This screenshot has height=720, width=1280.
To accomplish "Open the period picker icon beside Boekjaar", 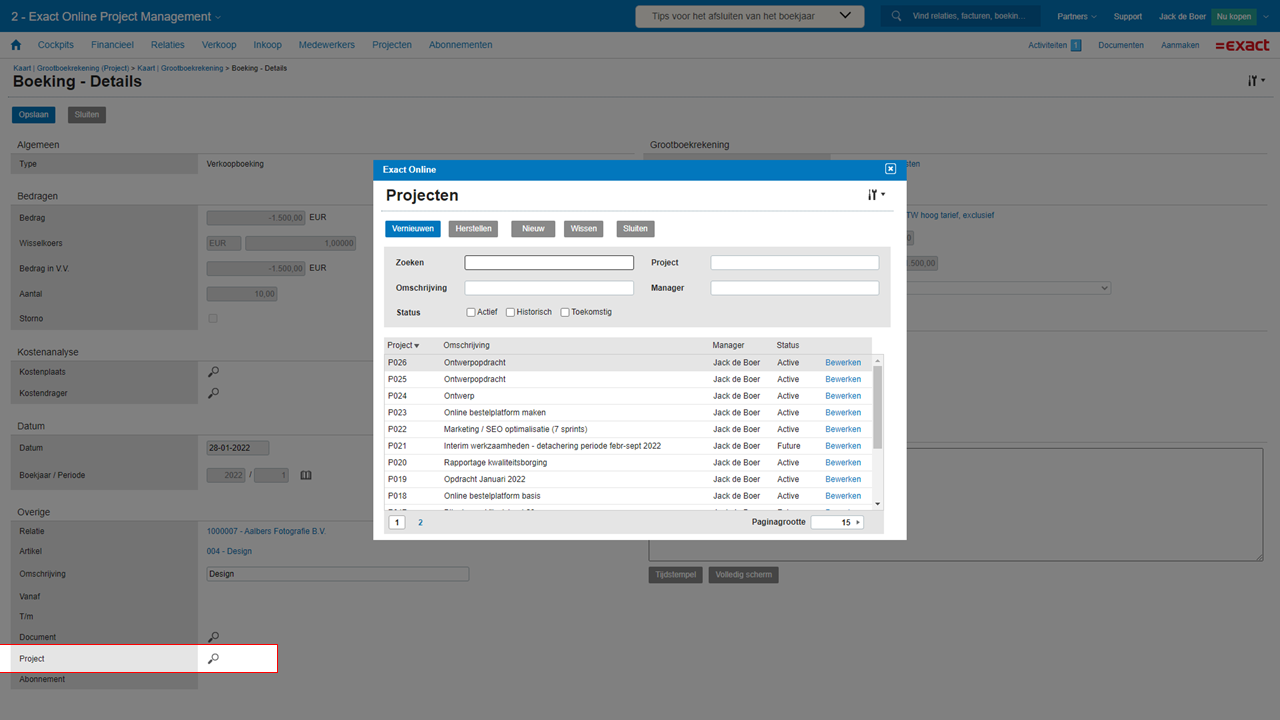I will [x=306, y=475].
